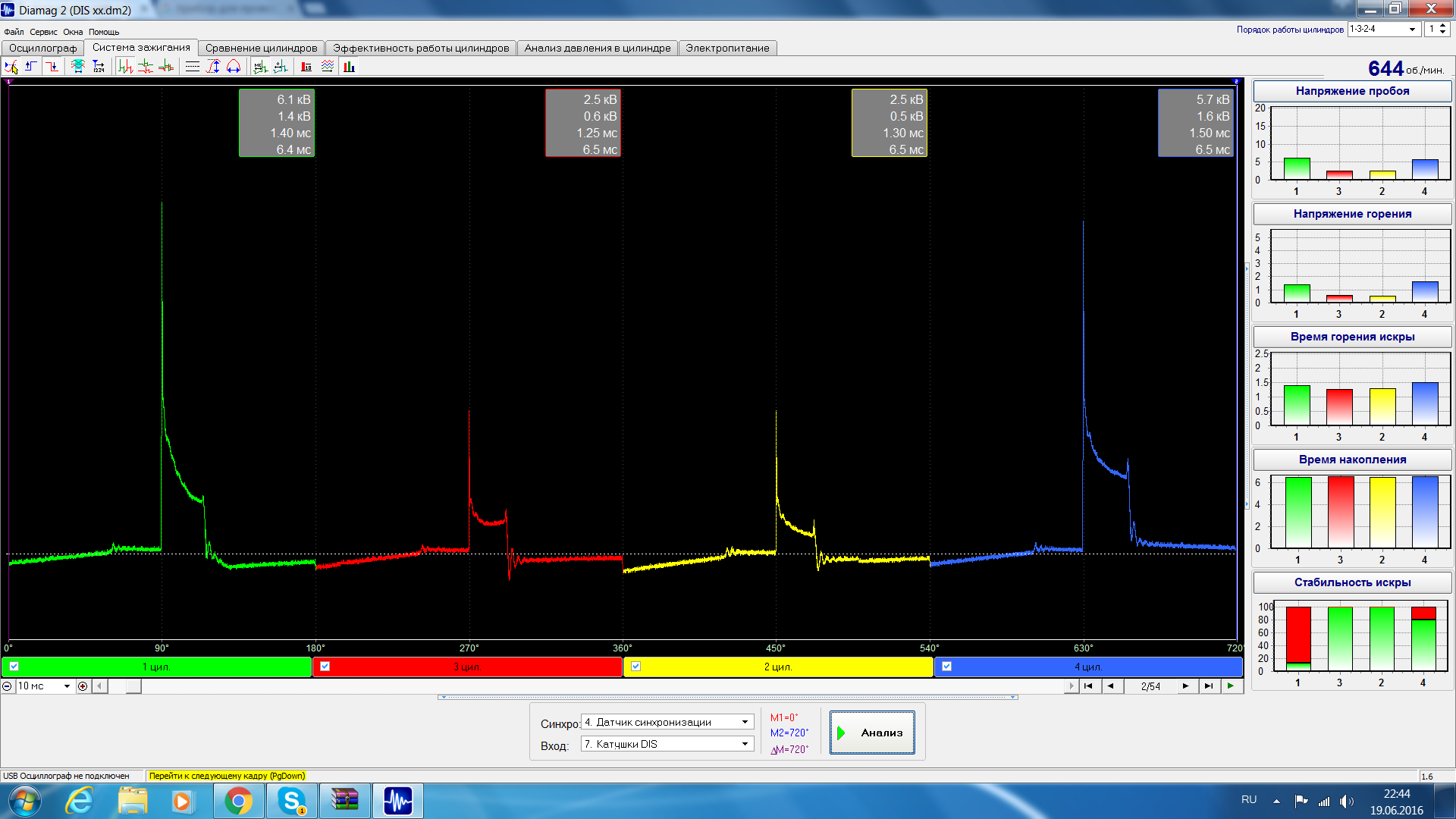Jump to the first frame
This screenshot has height=819, width=1456.
pyautogui.click(x=1088, y=686)
